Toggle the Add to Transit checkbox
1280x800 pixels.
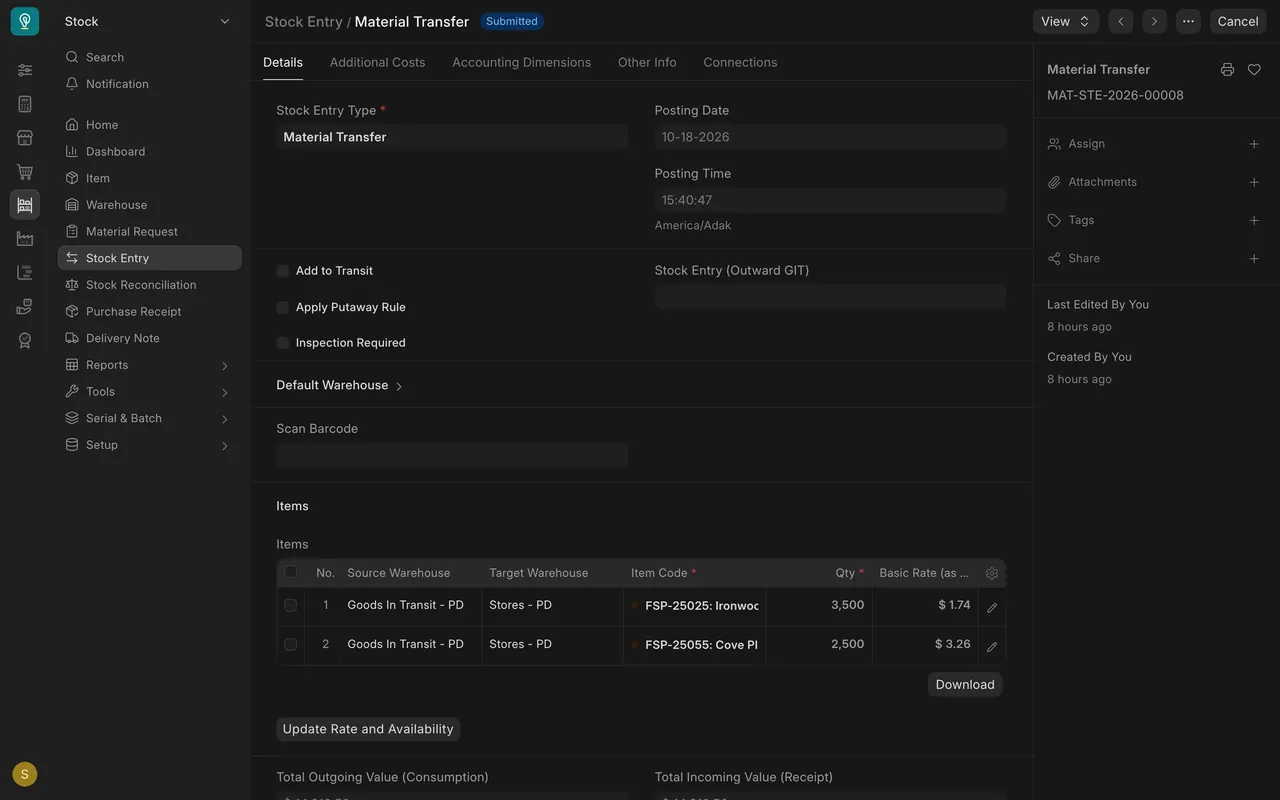tap(283, 271)
